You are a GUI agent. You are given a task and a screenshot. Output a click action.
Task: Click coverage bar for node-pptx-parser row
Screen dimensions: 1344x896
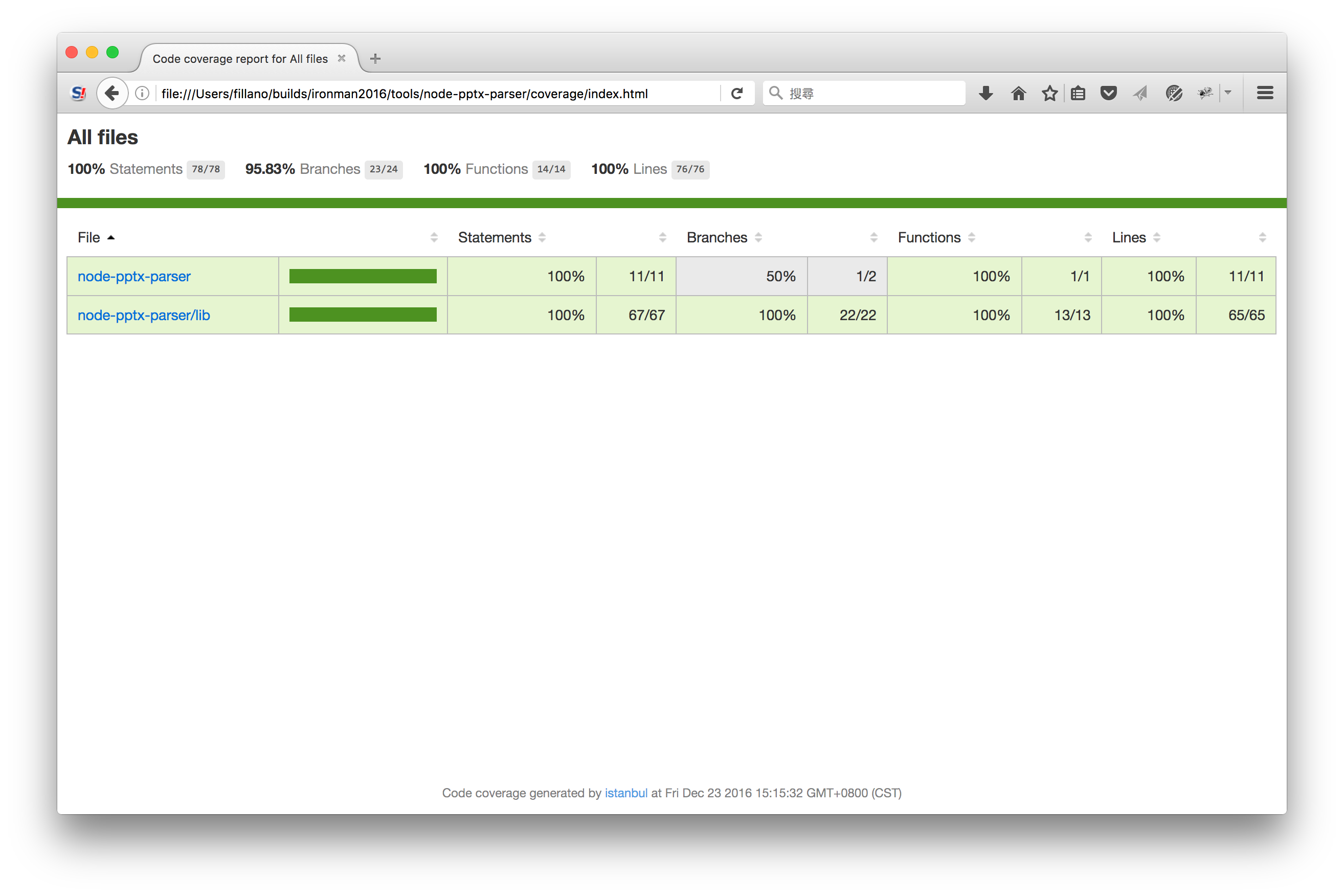click(363, 276)
